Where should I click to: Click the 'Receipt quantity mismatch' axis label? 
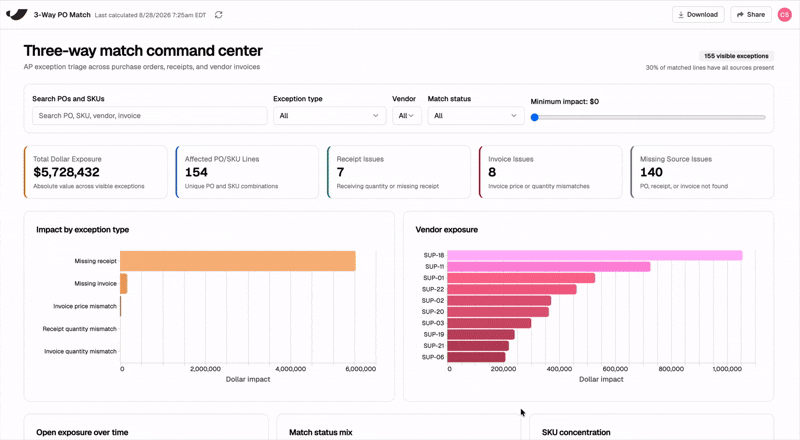pyautogui.click(x=80, y=329)
